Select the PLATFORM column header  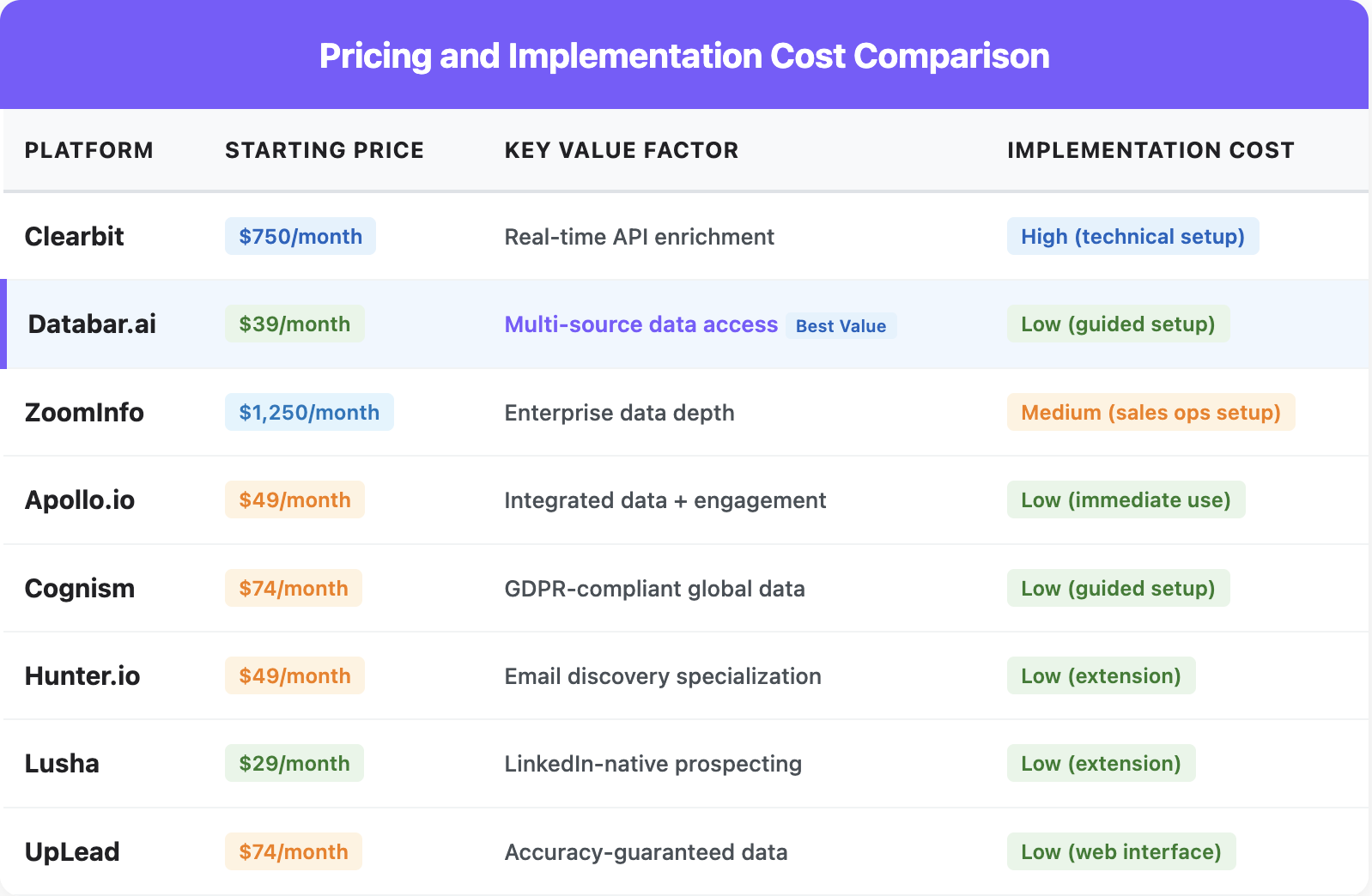click(89, 150)
